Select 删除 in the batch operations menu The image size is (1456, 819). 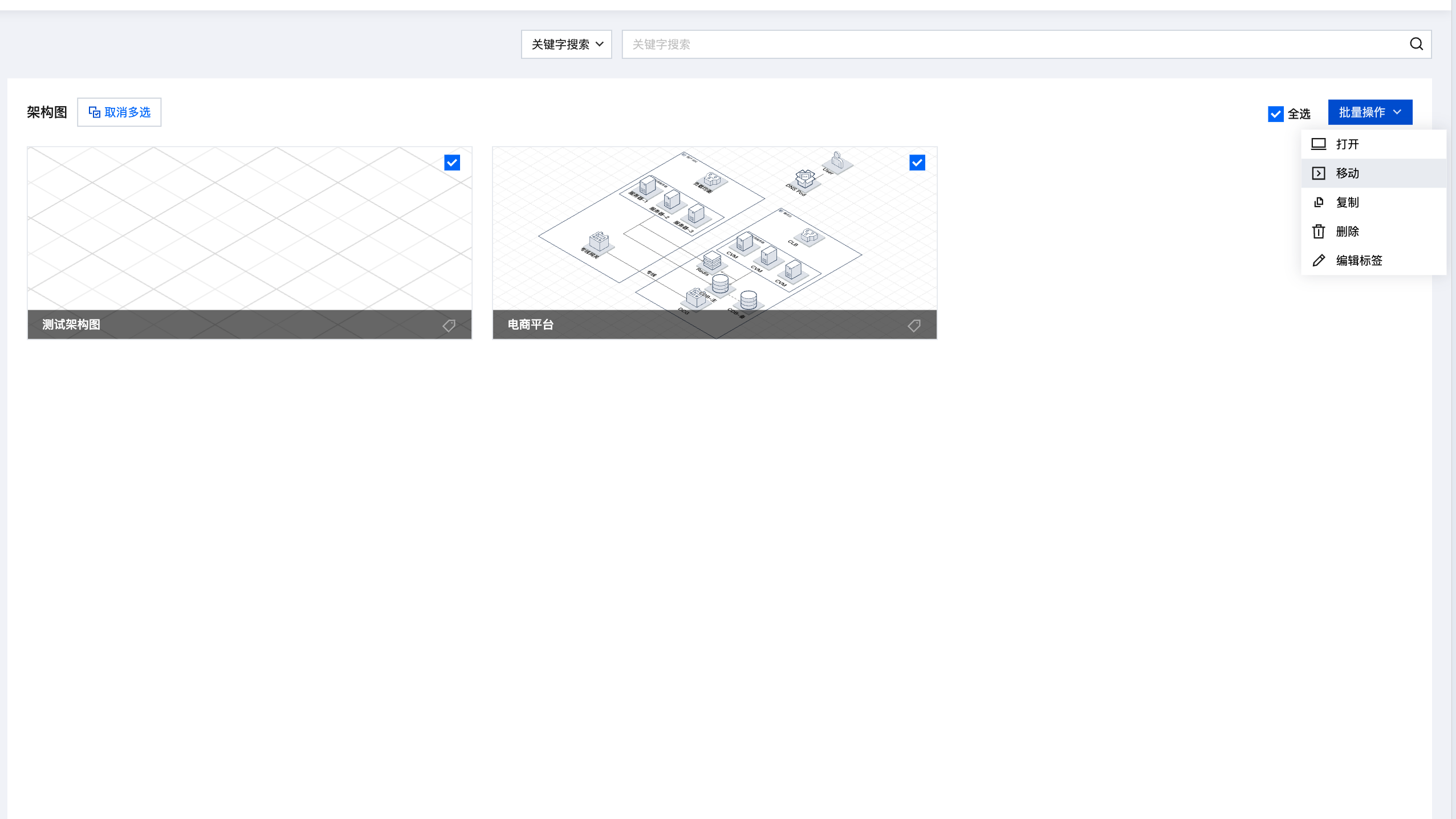tap(1348, 232)
